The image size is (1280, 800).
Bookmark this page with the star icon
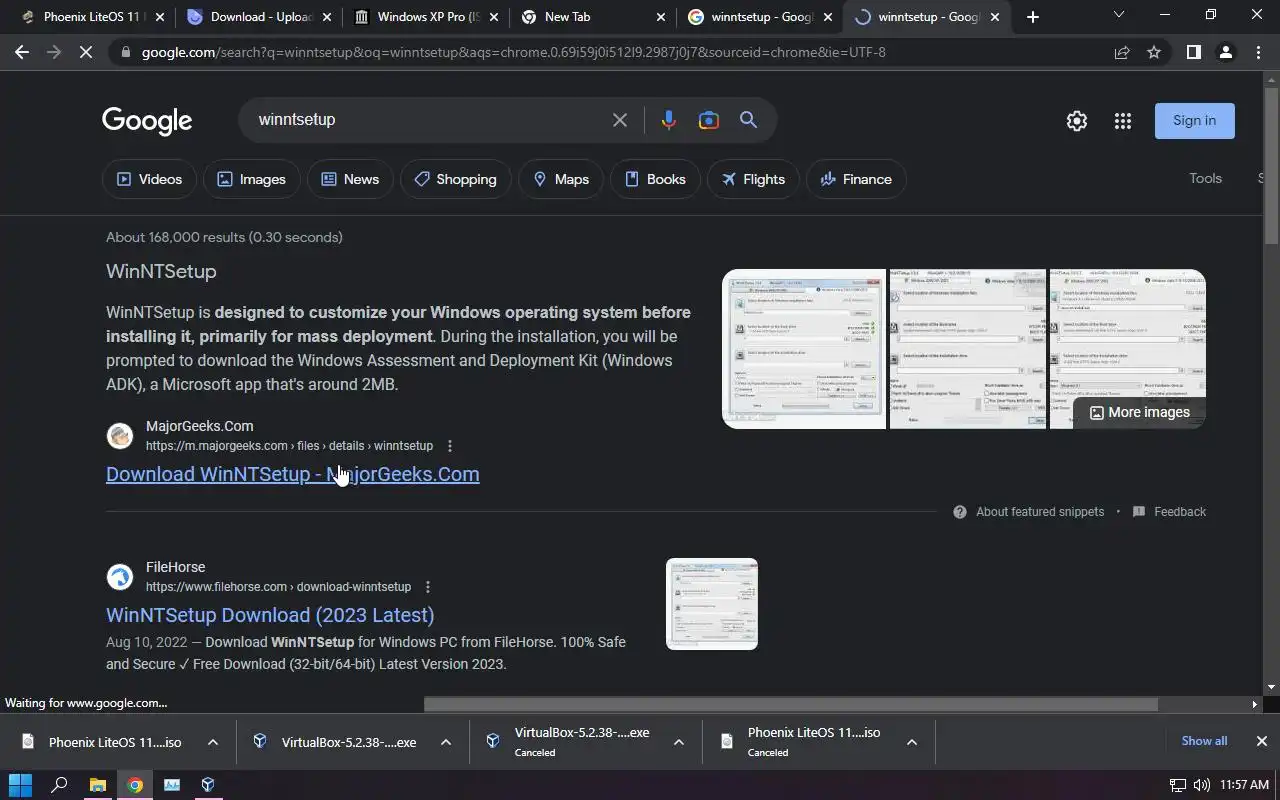click(x=1154, y=52)
